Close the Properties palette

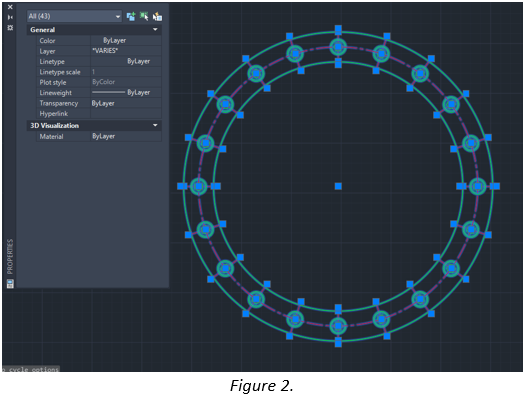pyautogui.click(x=10, y=7)
